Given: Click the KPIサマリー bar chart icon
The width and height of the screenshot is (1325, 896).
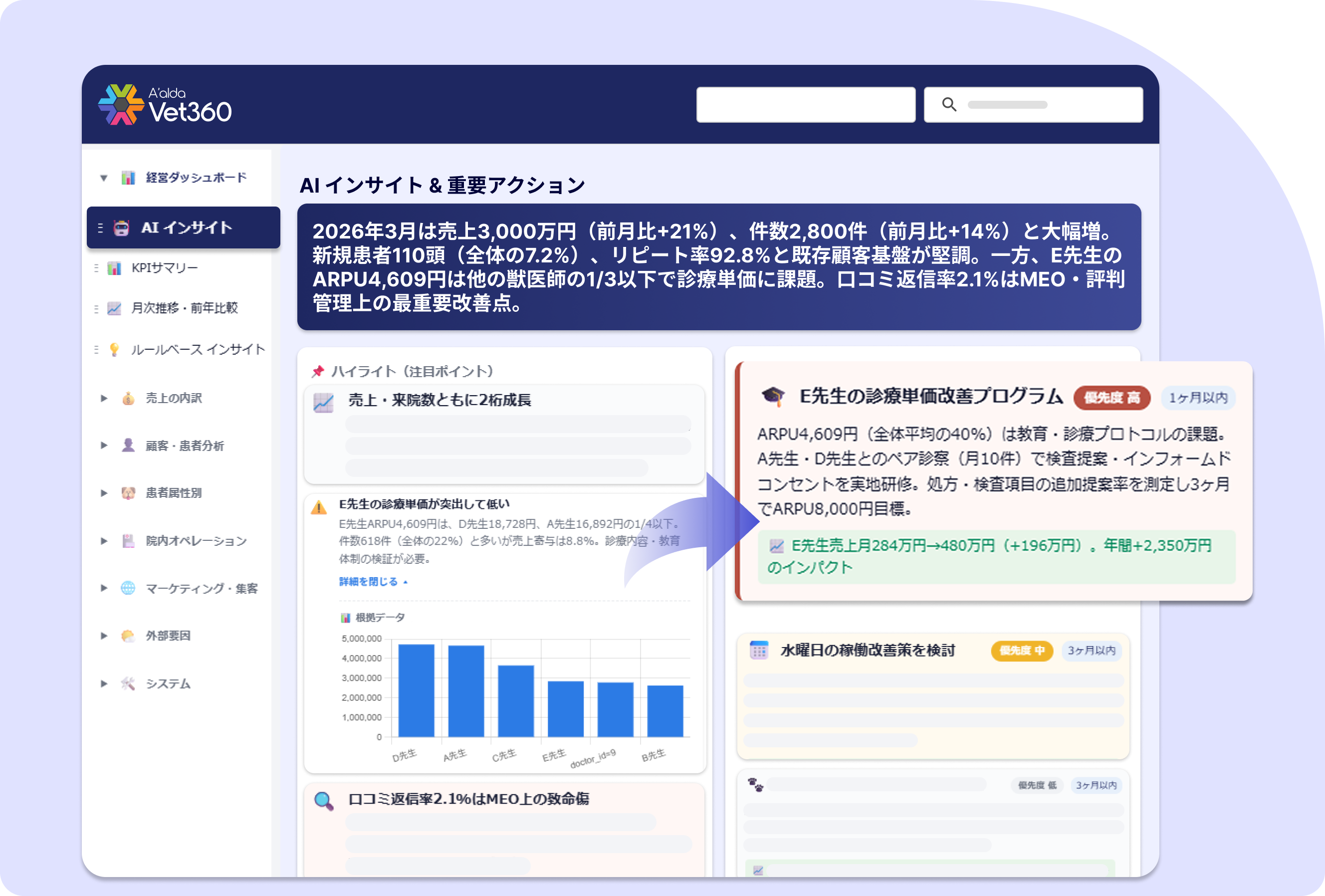Looking at the screenshot, I should (115, 268).
